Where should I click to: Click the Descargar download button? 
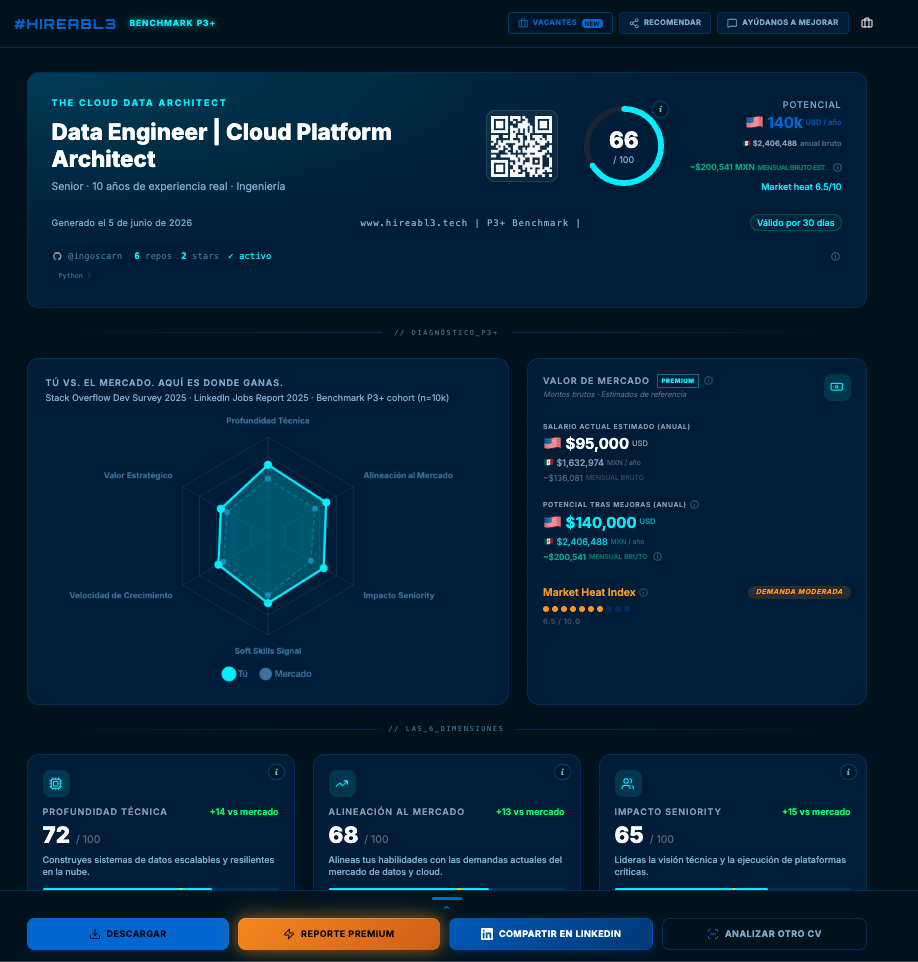tap(128, 934)
